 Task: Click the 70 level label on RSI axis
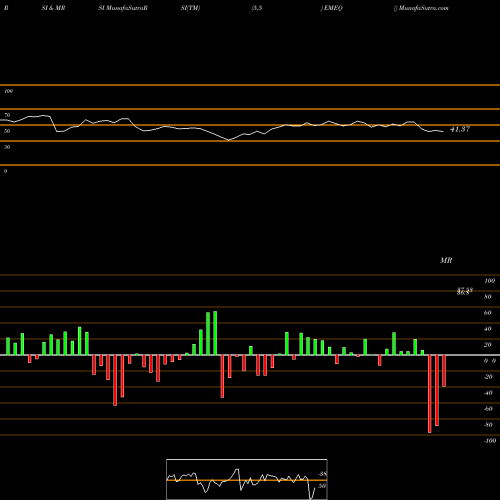7,115
